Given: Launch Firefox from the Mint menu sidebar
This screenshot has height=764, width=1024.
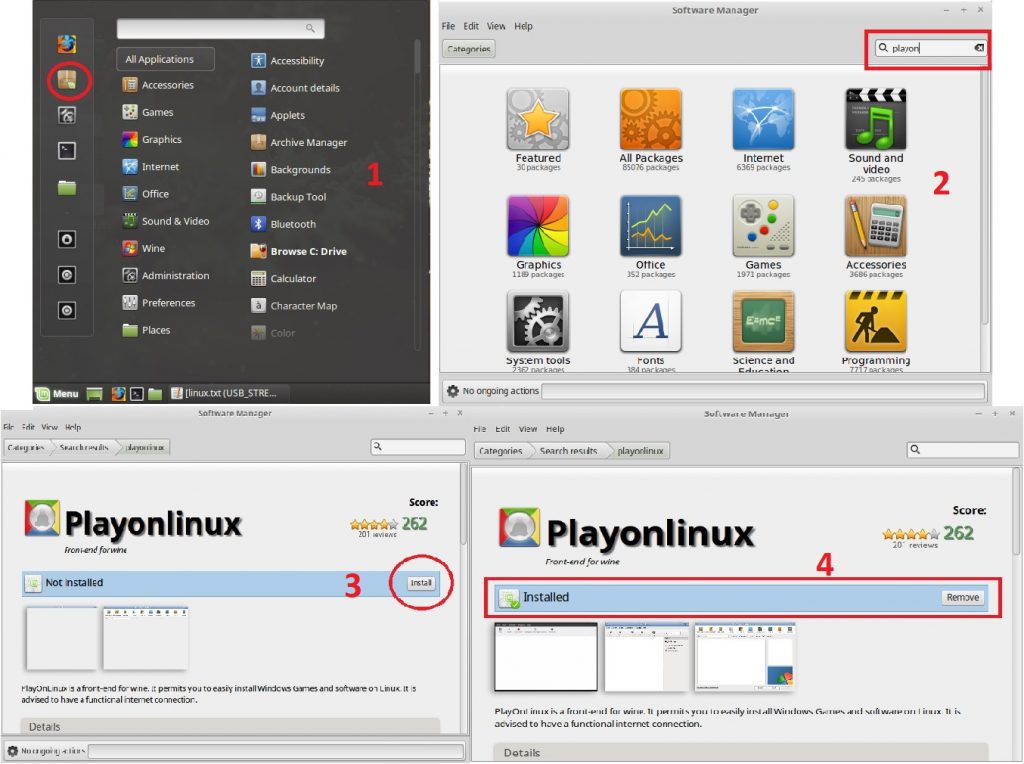Looking at the screenshot, I should pyautogui.click(x=66, y=45).
